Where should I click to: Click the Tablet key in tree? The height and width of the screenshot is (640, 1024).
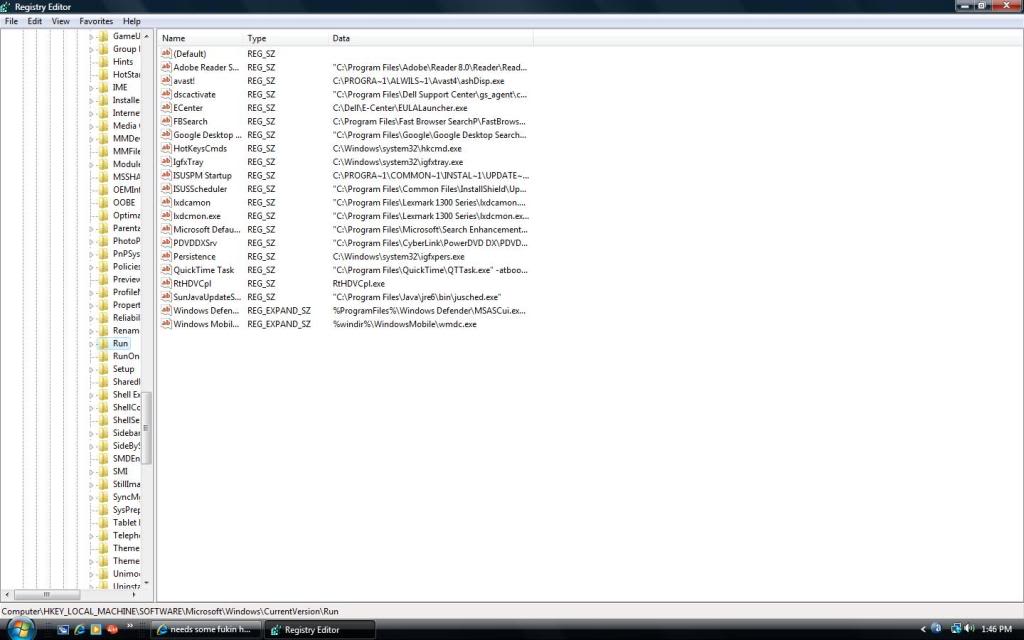[126, 522]
